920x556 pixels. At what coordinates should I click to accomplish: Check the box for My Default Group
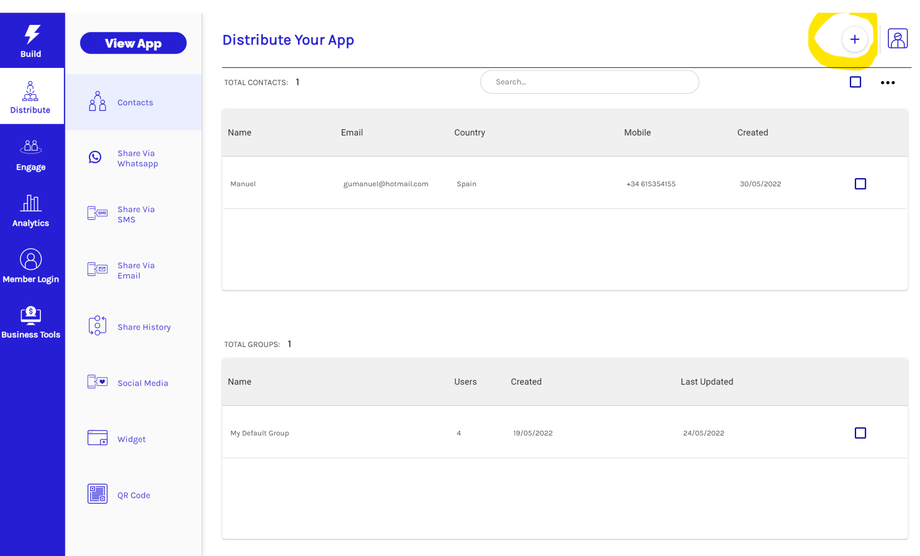point(860,433)
